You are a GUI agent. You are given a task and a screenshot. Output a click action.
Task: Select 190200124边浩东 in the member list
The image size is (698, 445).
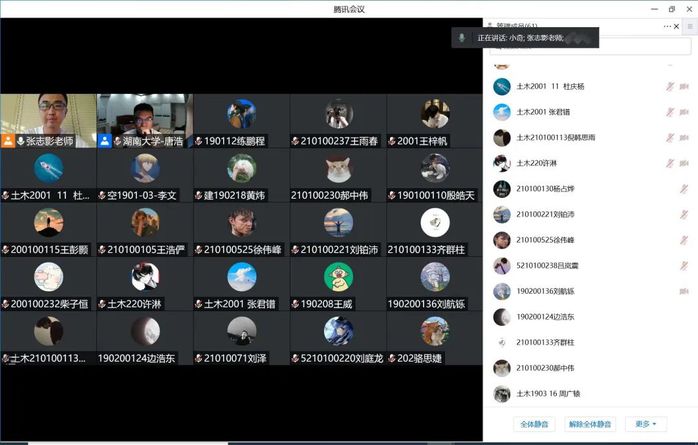[546, 317]
